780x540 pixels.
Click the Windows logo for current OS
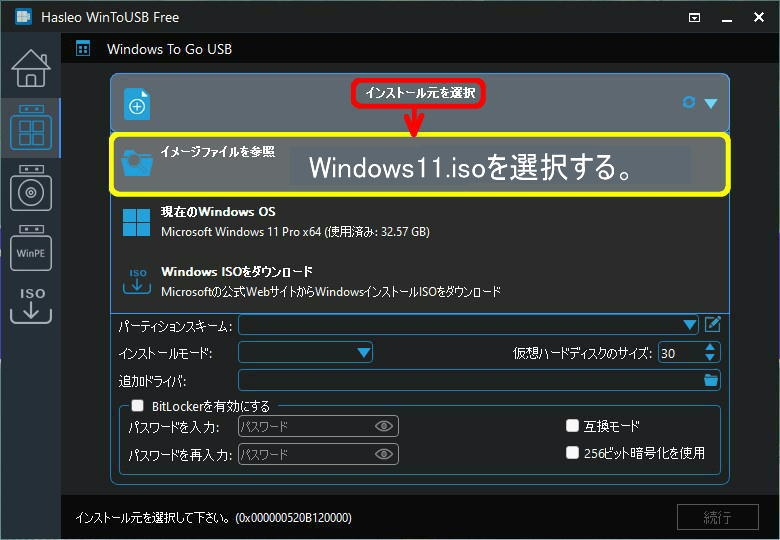click(136, 222)
